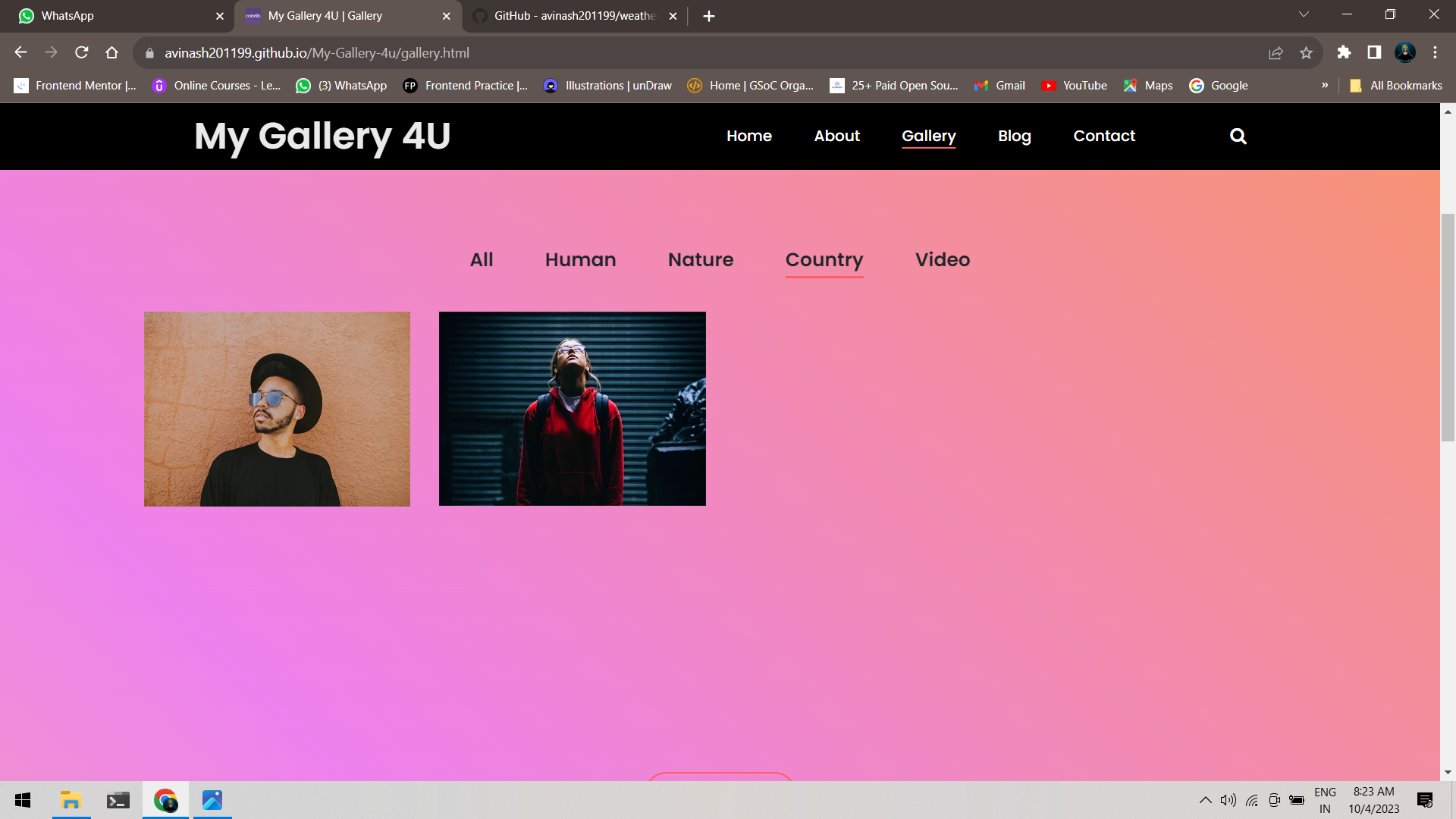Navigate to the About page link

pyautogui.click(x=836, y=136)
